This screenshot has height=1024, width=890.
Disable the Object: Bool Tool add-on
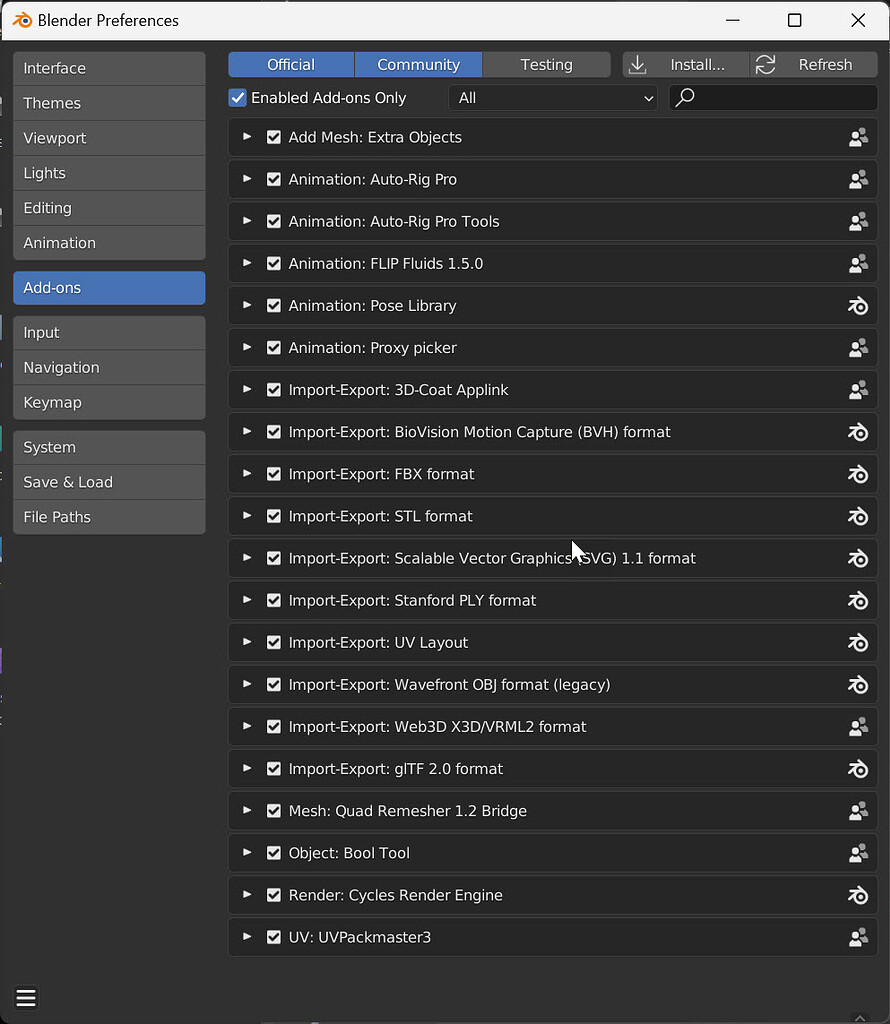pos(273,853)
